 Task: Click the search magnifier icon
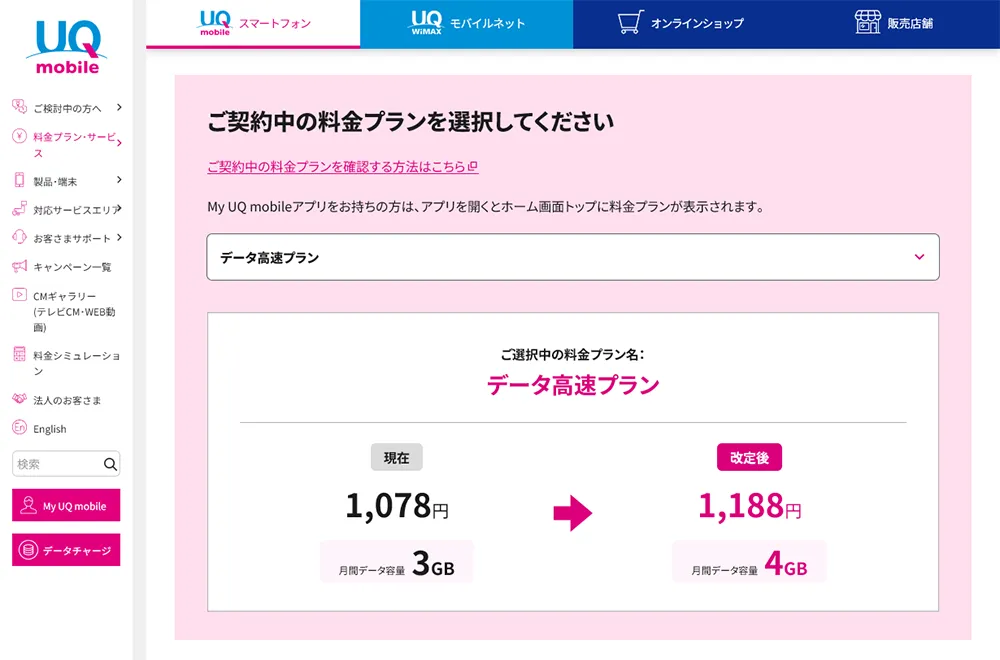click(110, 464)
